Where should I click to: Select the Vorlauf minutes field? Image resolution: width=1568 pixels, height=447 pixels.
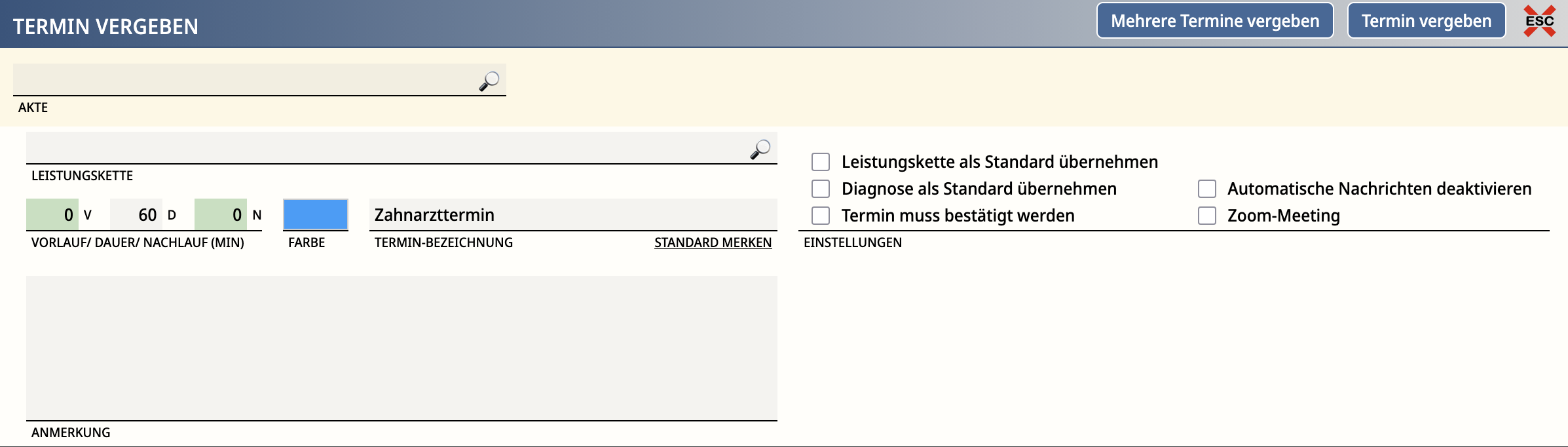(52, 214)
